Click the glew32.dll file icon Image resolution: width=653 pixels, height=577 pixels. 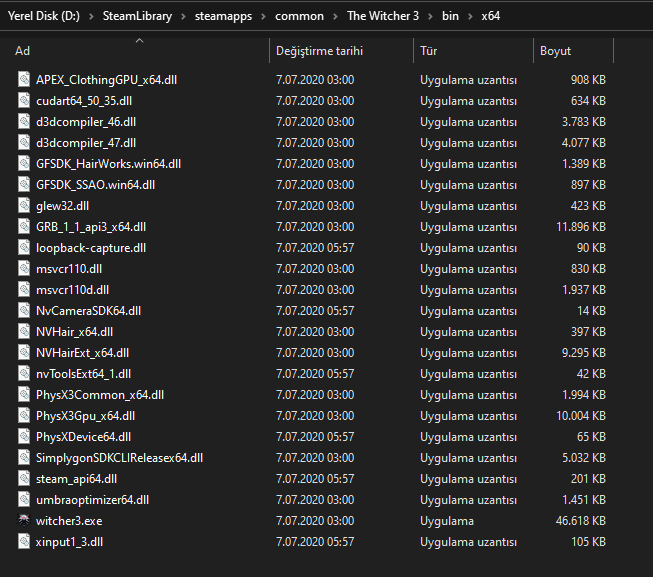[24, 205]
